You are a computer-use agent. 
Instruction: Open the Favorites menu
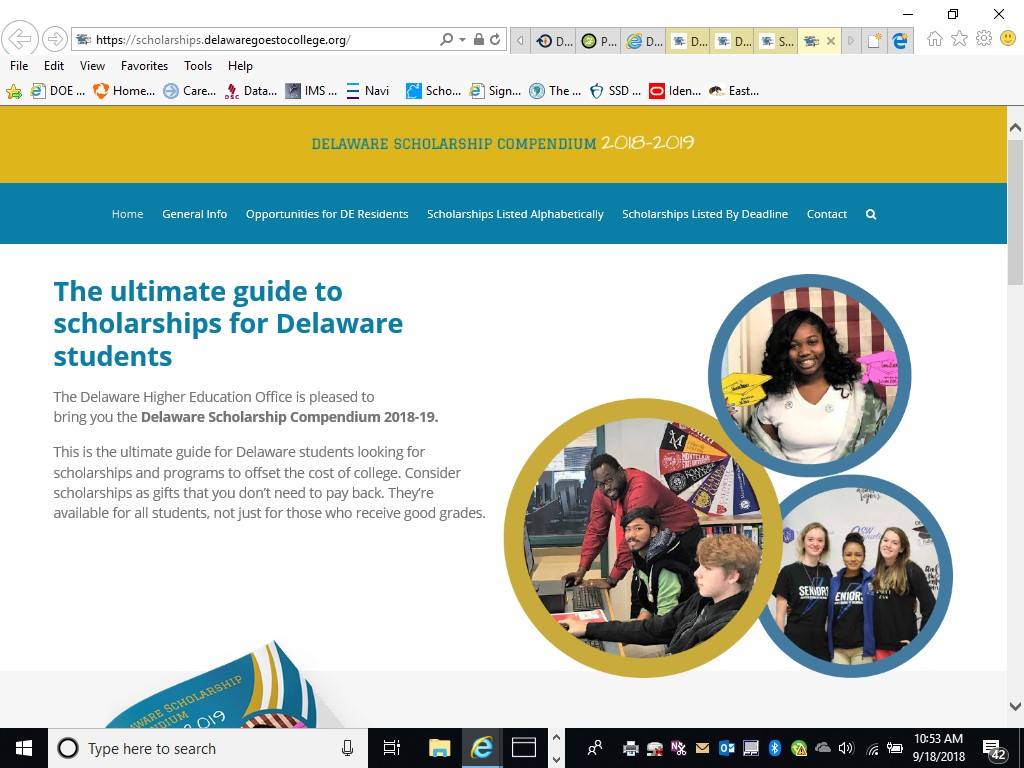tap(144, 66)
